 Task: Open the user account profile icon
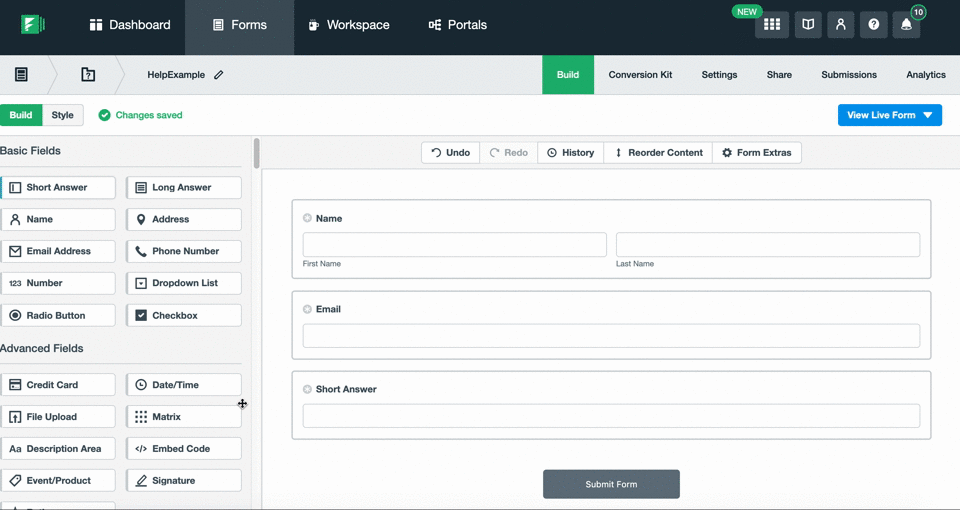pyautogui.click(x=840, y=25)
